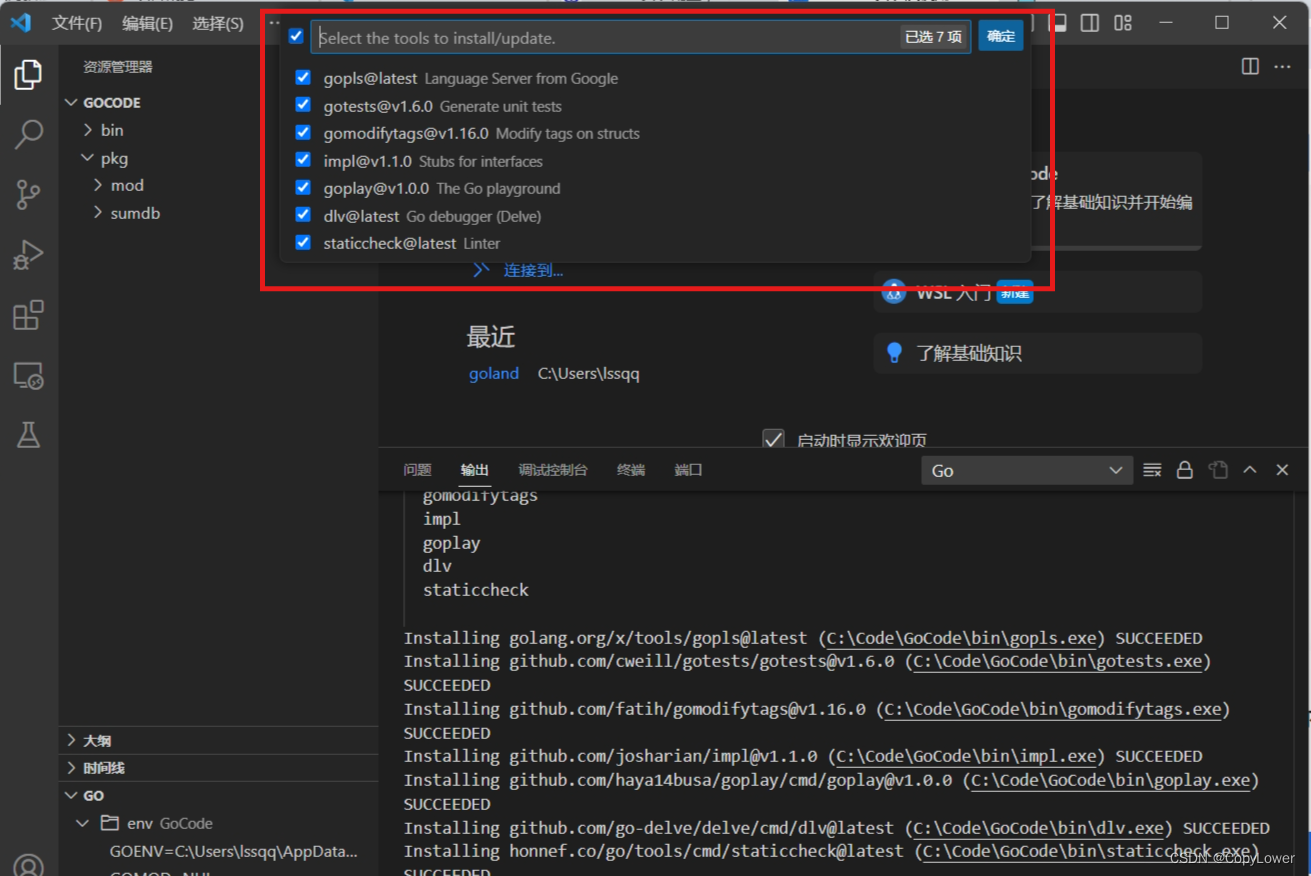
Task: Open the Search view in activity bar
Action: point(28,134)
